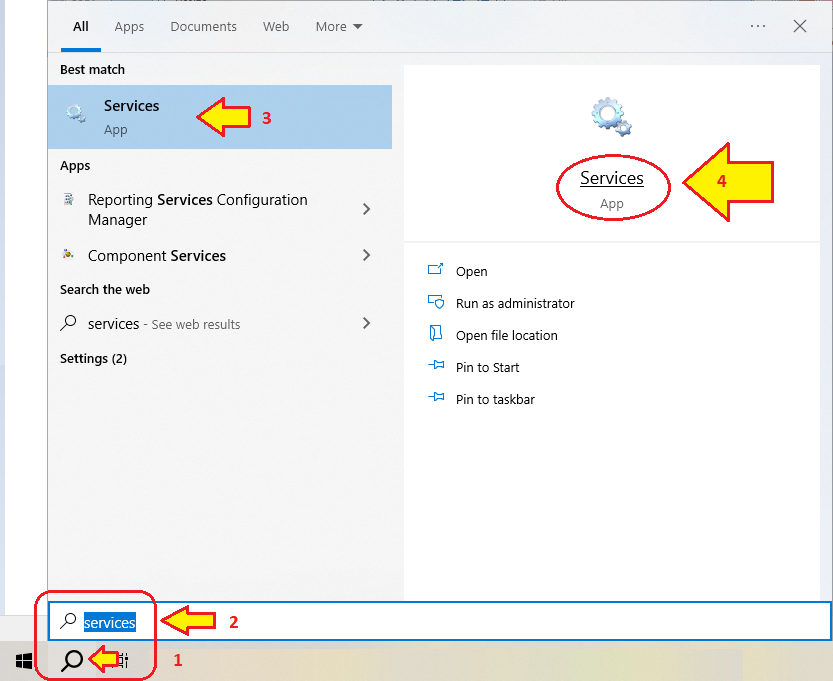Select the Documents search tab
The height and width of the screenshot is (681, 833).
tap(203, 27)
